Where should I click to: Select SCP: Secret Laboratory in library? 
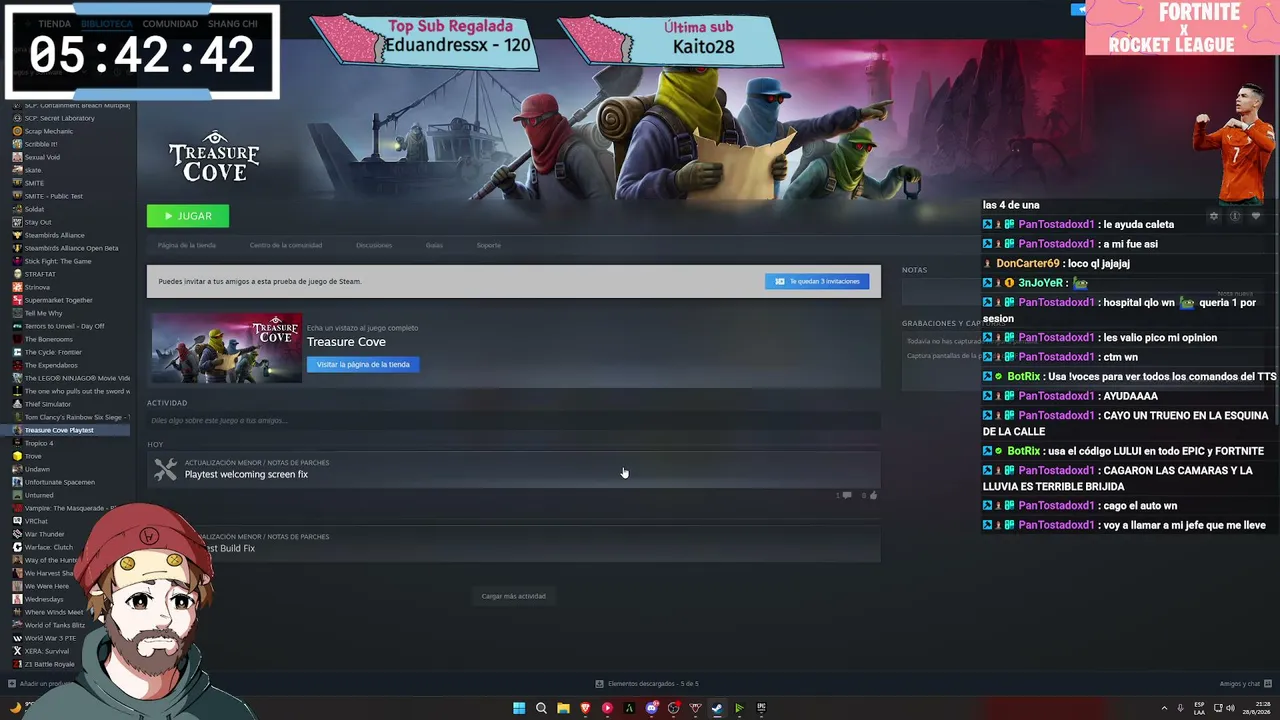pyautogui.click(x=60, y=118)
